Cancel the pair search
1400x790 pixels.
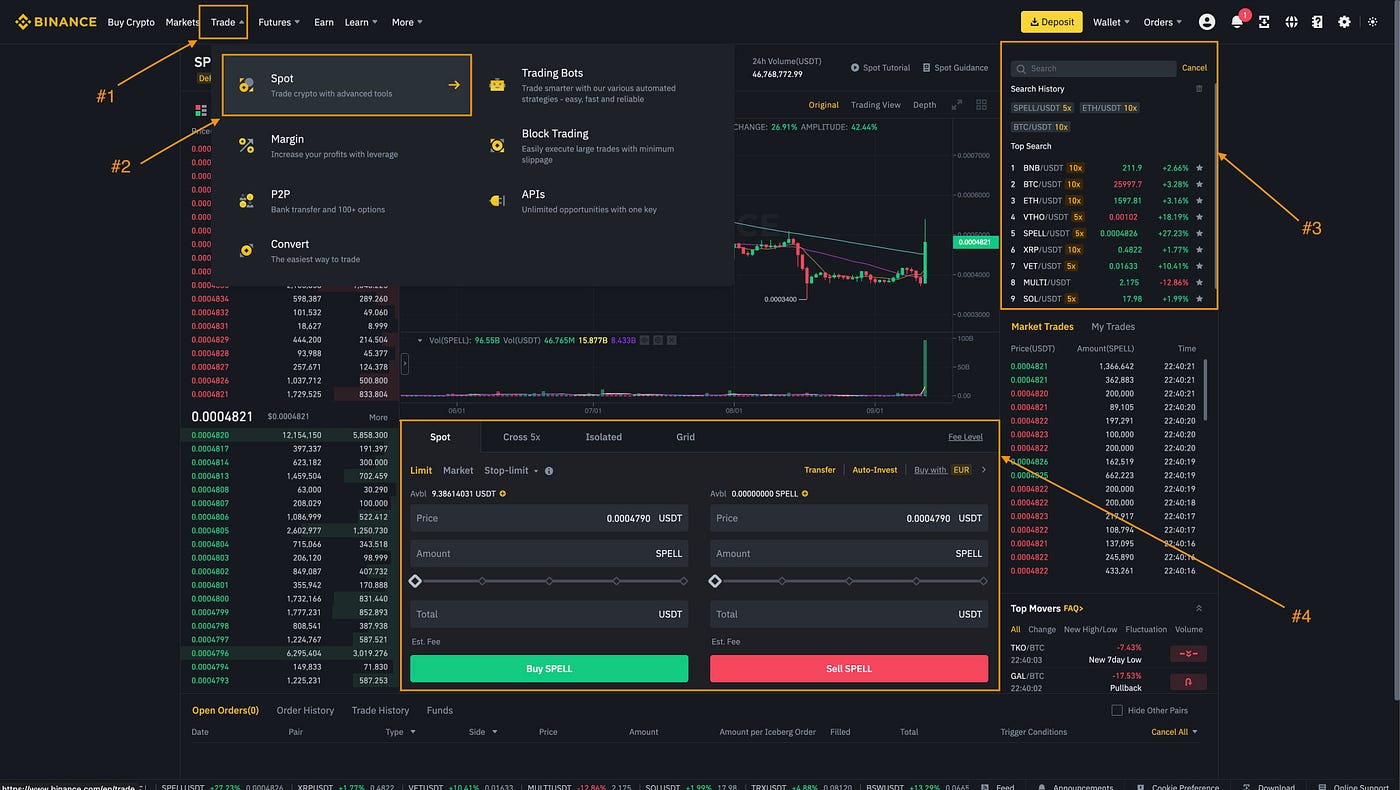click(x=1194, y=68)
